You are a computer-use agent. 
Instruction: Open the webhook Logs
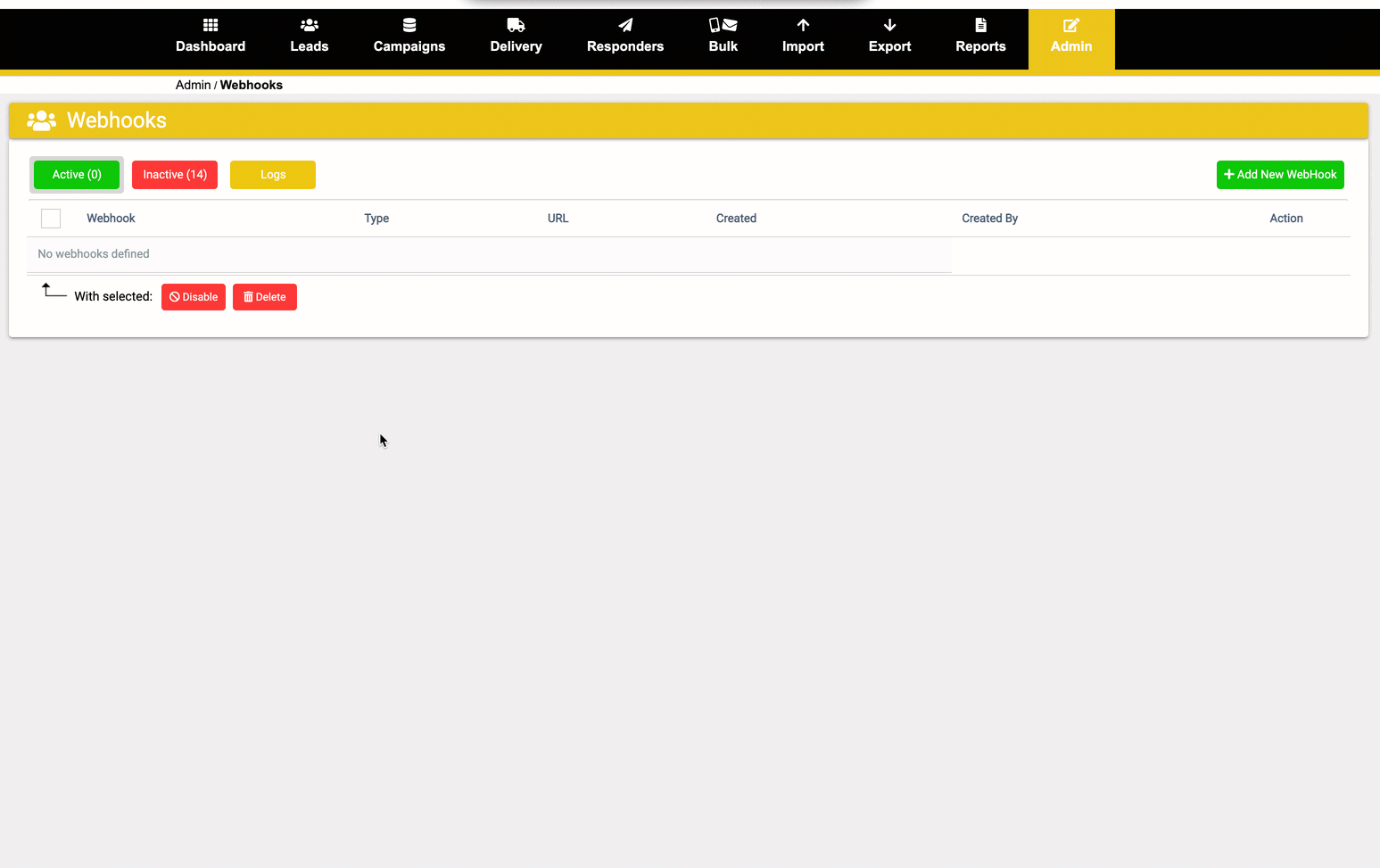click(273, 175)
